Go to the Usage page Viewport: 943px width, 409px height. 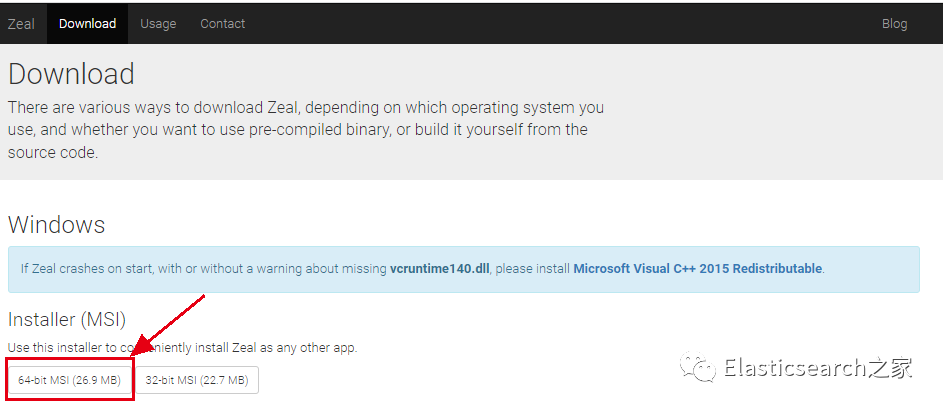[156, 24]
